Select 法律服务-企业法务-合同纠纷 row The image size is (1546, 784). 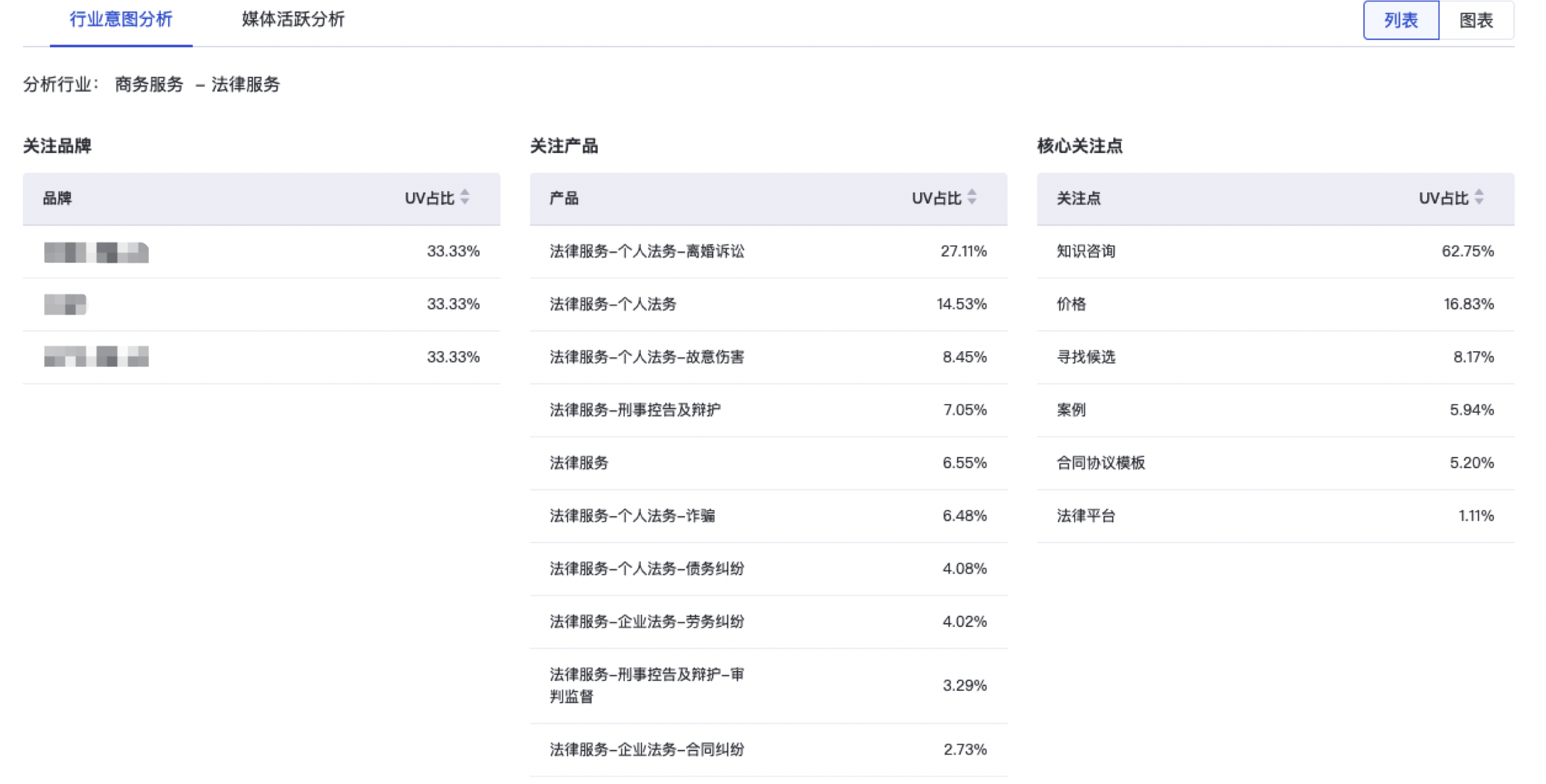click(647, 749)
